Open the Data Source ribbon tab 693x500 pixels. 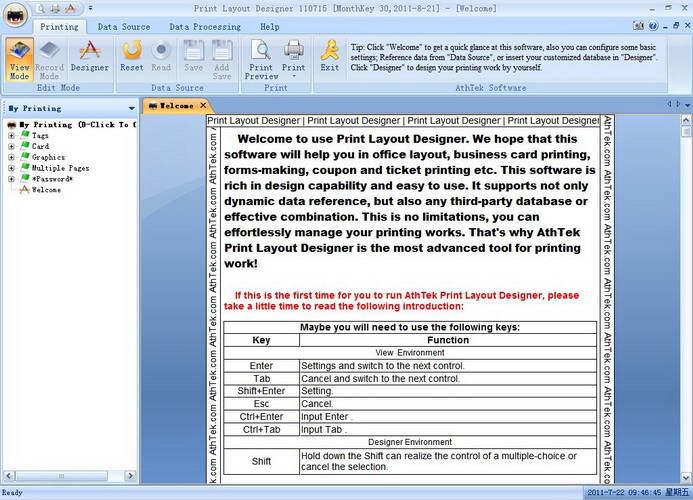[x=124, y=27]
